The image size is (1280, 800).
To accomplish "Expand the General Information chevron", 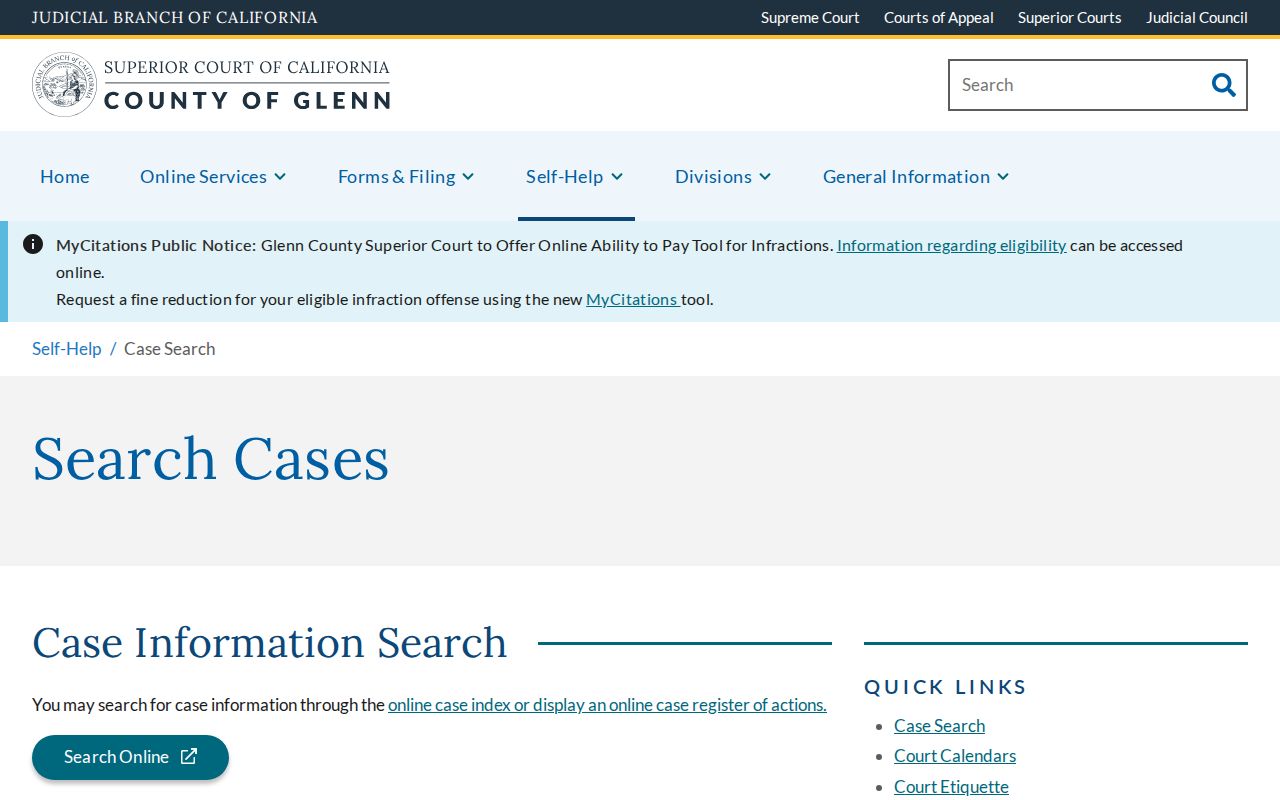I will 1003,177.
